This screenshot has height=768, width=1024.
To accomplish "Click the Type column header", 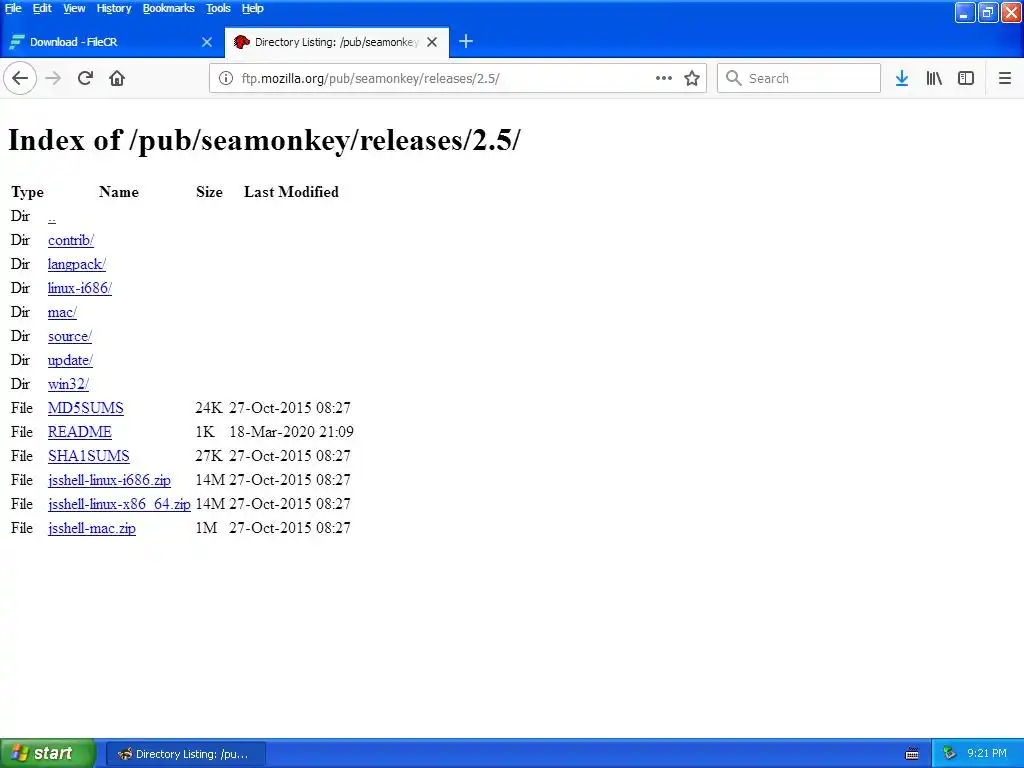I will point(27,192).
